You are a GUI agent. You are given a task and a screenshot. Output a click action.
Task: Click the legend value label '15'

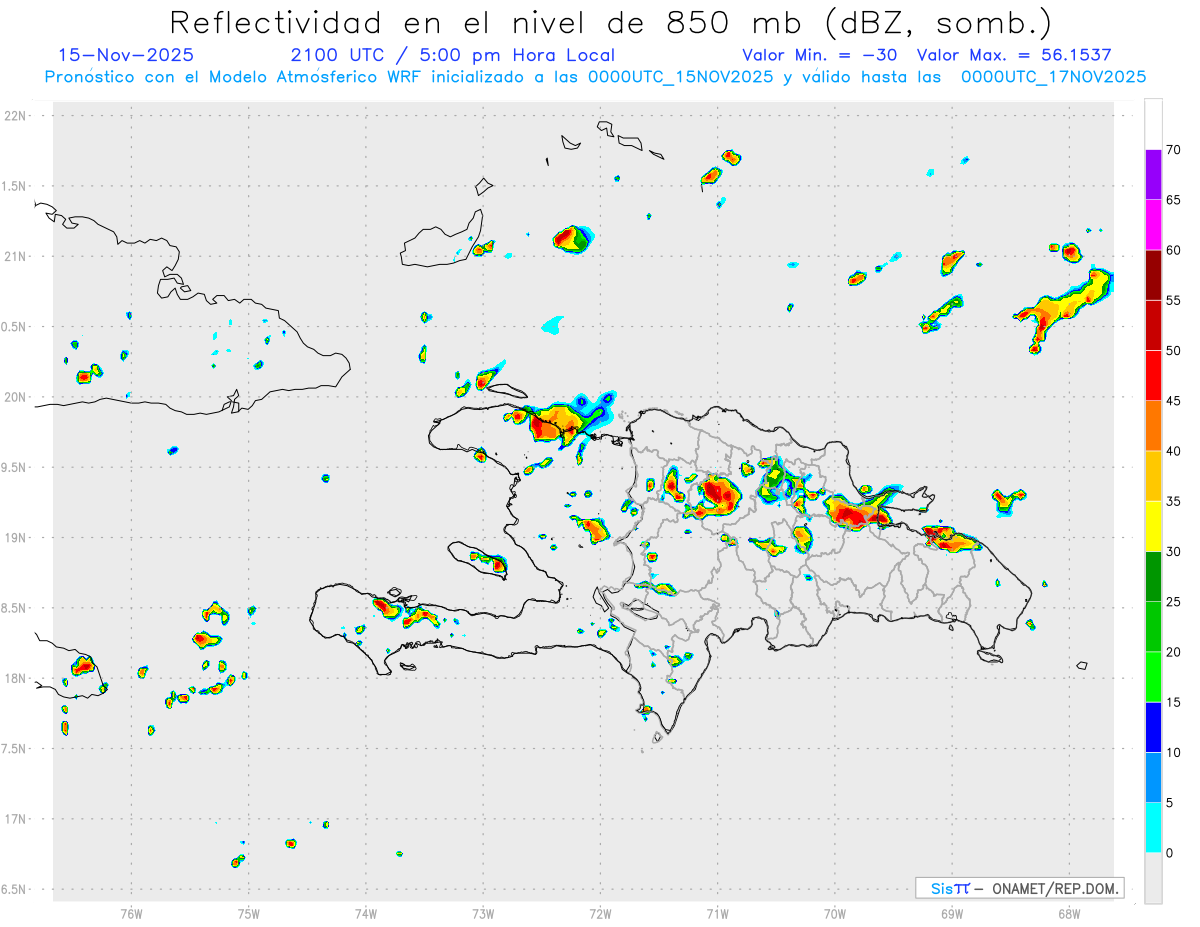(x=1173, y=702)
